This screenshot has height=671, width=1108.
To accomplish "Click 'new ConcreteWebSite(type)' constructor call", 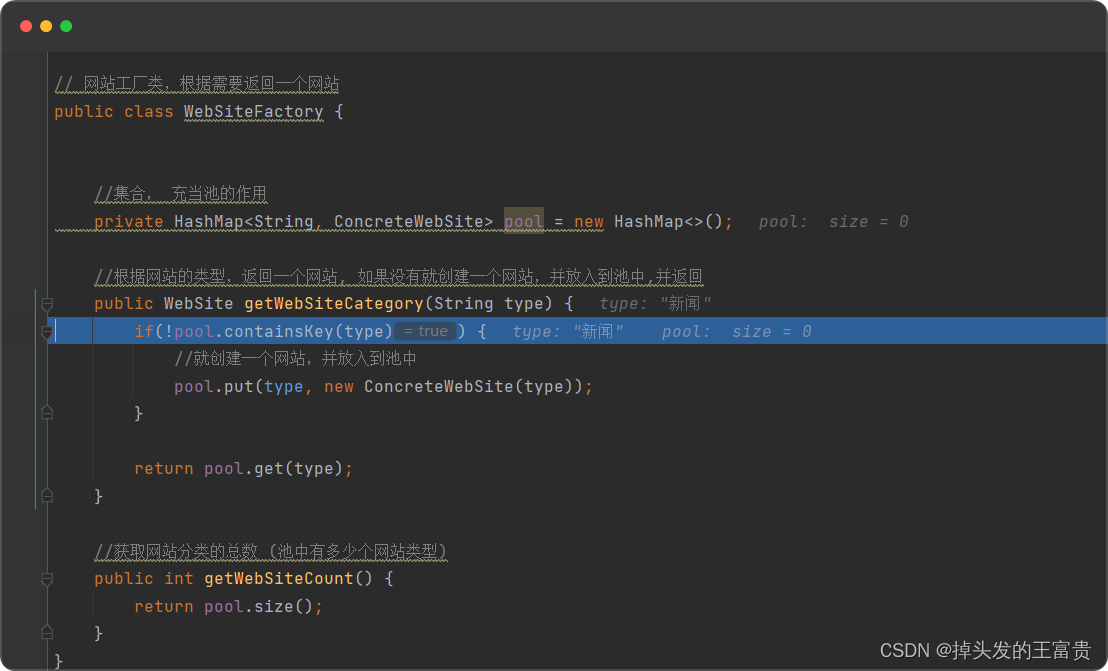I will (452, 386).
